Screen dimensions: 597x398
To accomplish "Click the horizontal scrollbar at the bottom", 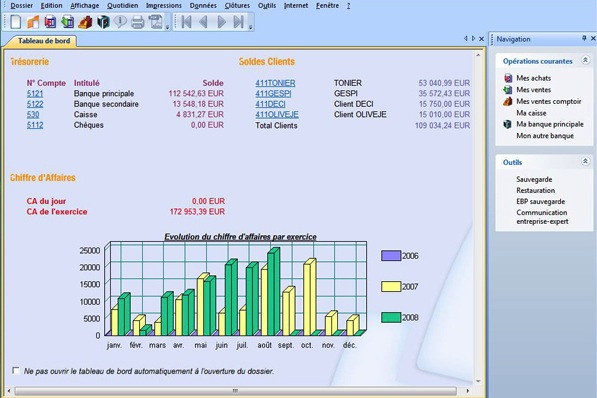I will click(235, 391).
